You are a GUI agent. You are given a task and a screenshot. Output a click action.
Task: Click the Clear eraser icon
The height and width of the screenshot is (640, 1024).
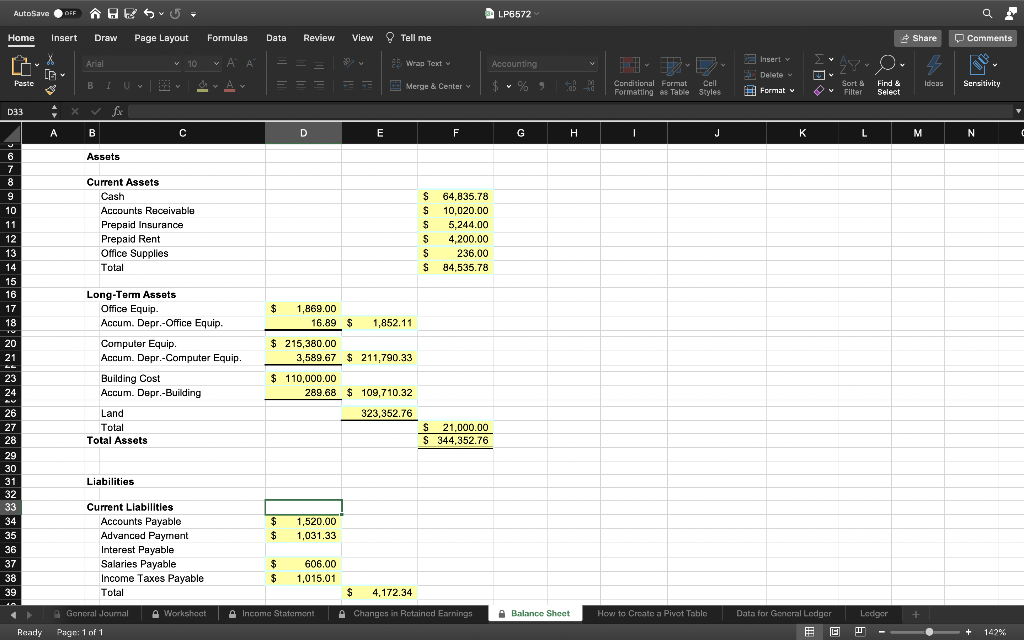click(819, 91)
